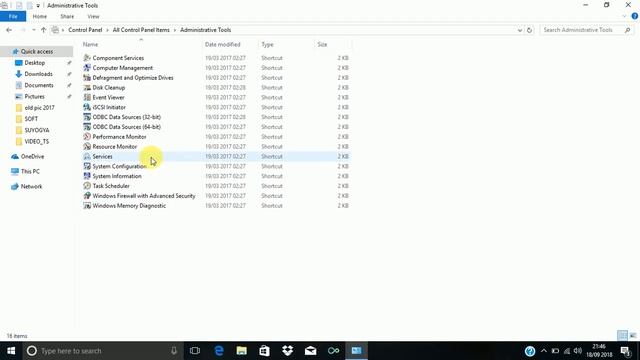Image resolution: width=640 pixels, height=360 pixels.
Task: Open the VIDEO_TS folder in sidebar
Action: tap(37, 142)
